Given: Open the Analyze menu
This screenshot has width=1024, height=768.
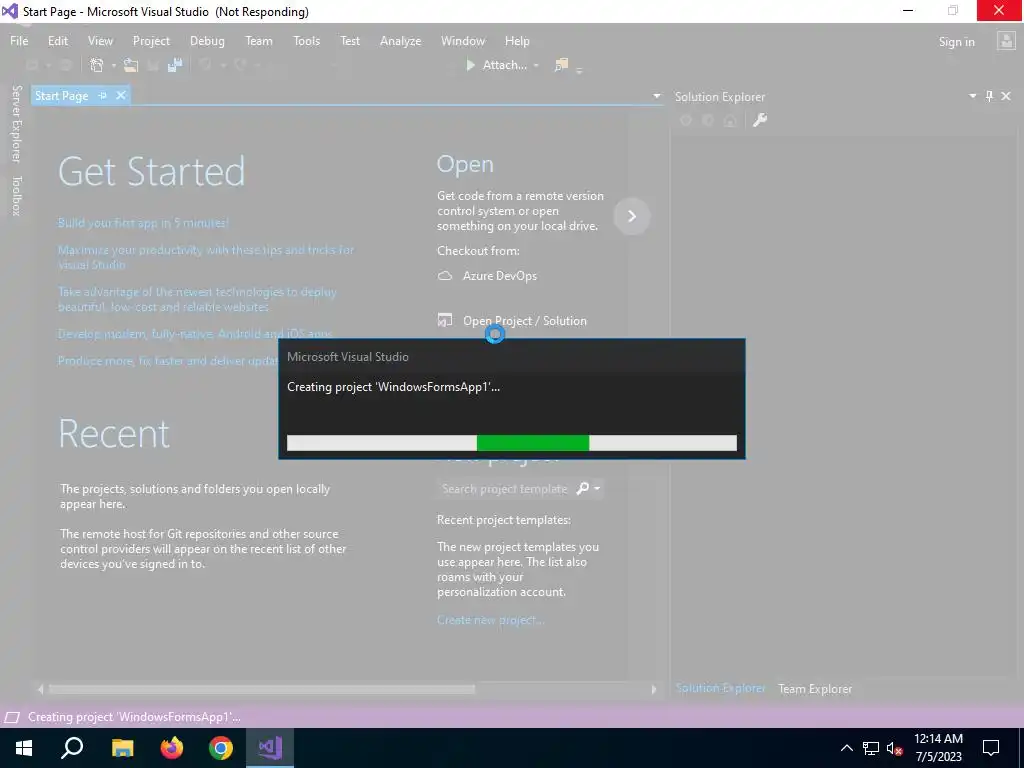Looking at the screenshot, I should [x=400, y=40].
